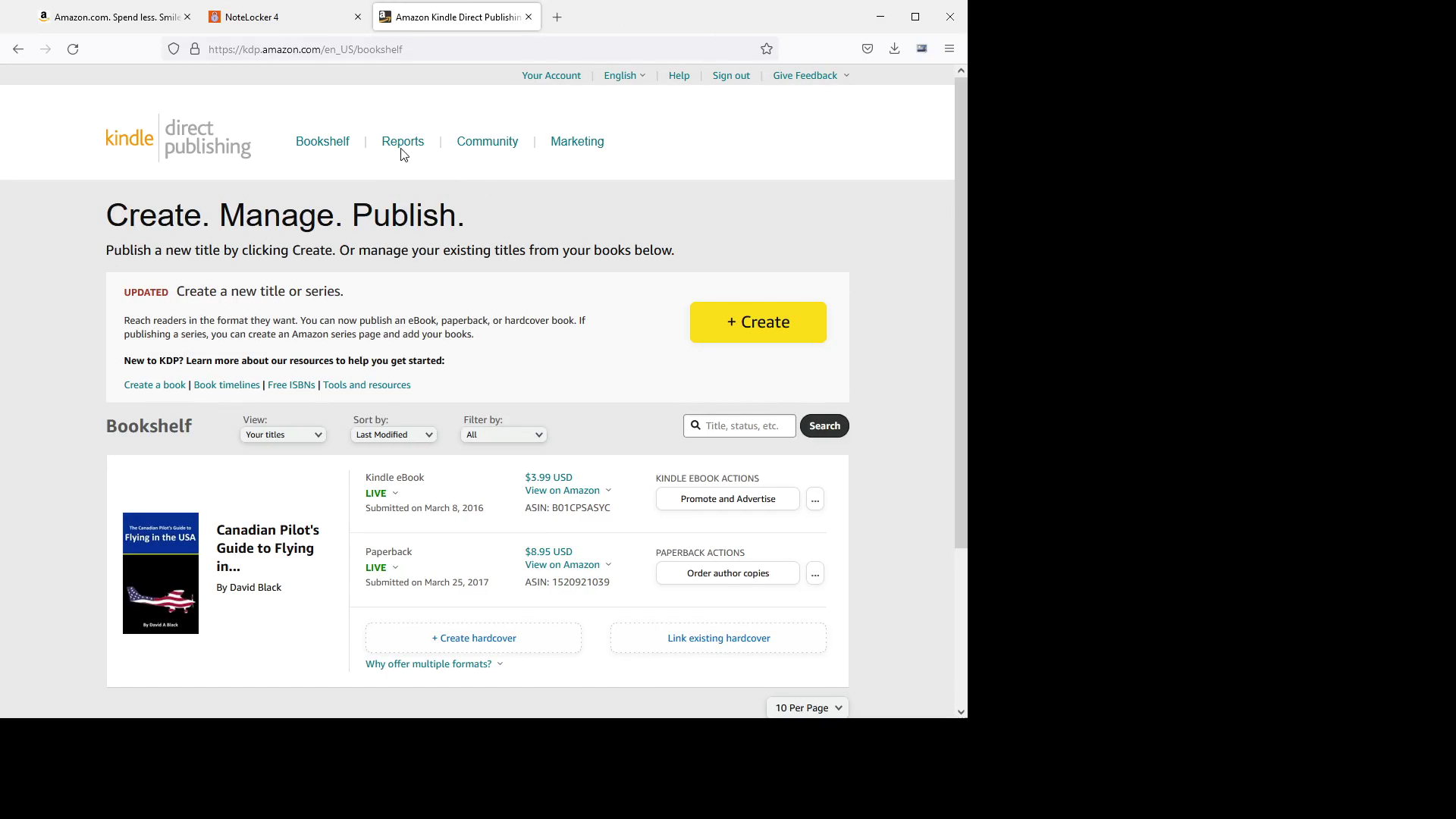Open the Pocket save icon
1456x819 pixels.
868,49
